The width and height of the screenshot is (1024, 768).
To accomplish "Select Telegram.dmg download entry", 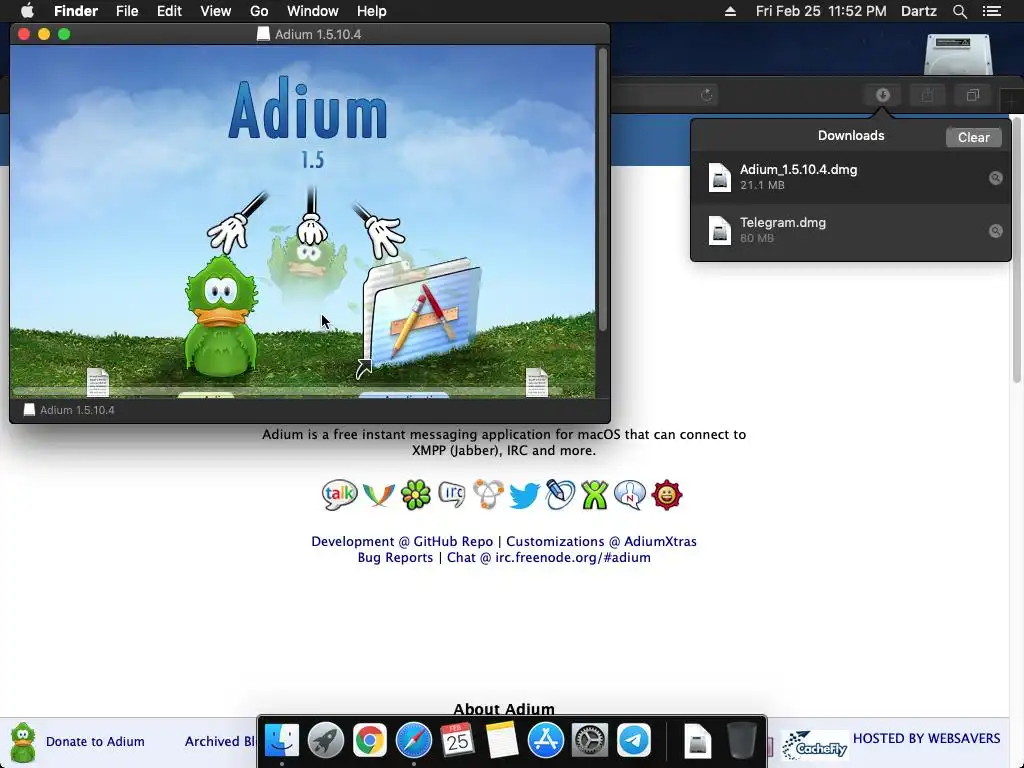I will click(x=850, y=231).
